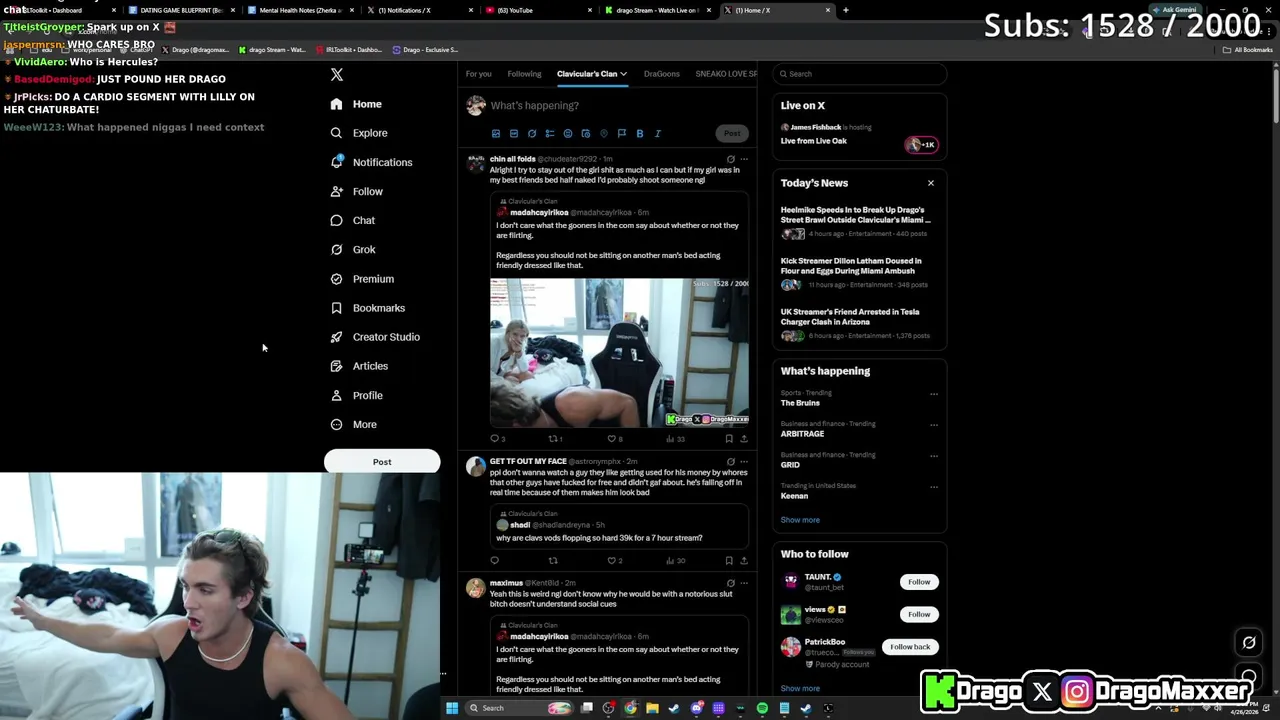This screenshot has height=720, width=1280.
Task: Switch to the DraGoons tab
Action: click(x=661, y=74)
